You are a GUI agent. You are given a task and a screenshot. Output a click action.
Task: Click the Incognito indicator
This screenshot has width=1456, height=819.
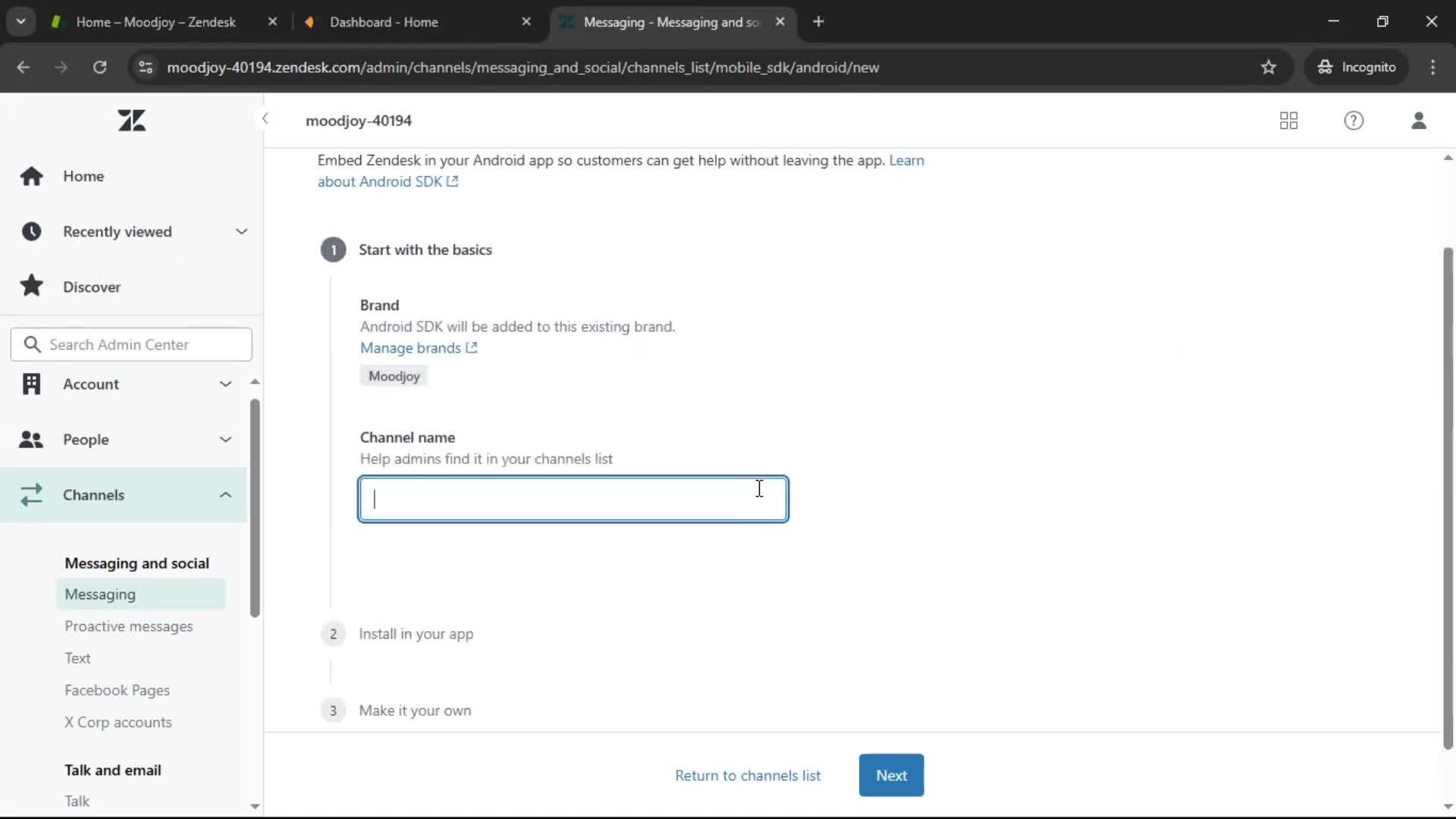click(1357, 67)
